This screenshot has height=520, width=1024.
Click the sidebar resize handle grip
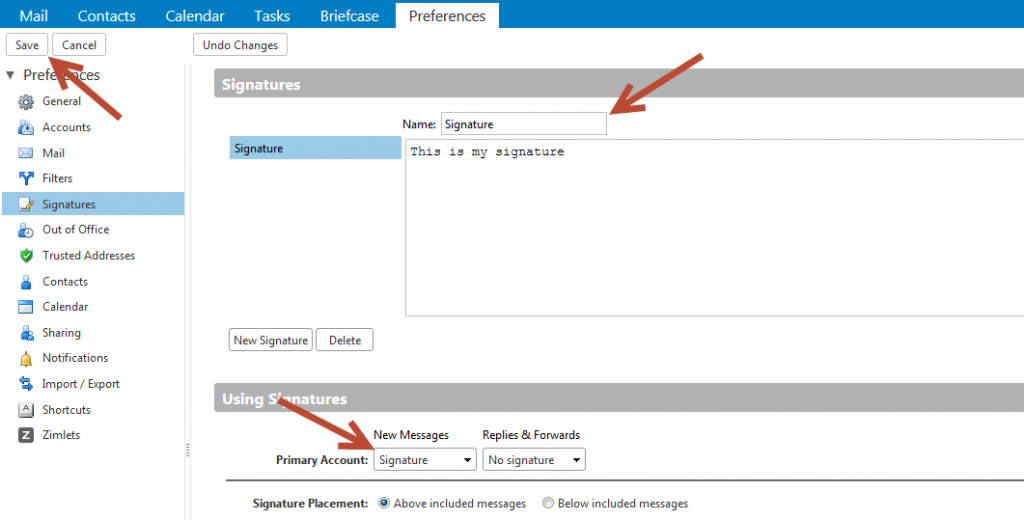(x=187, y=450)
